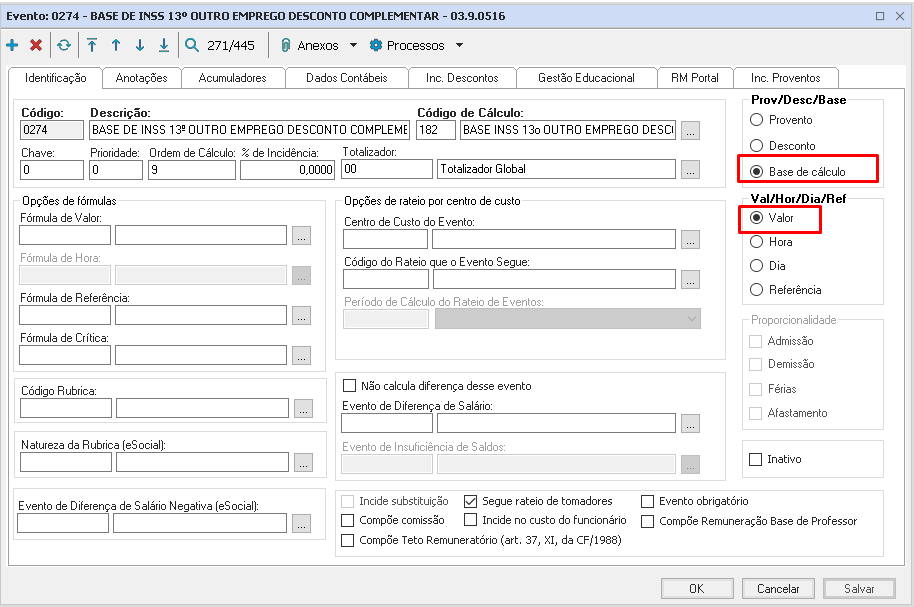Expand the Processos dropdown arrow
Image resolution: width=914 pixels, height=607 pixels.
coord(459,45)
